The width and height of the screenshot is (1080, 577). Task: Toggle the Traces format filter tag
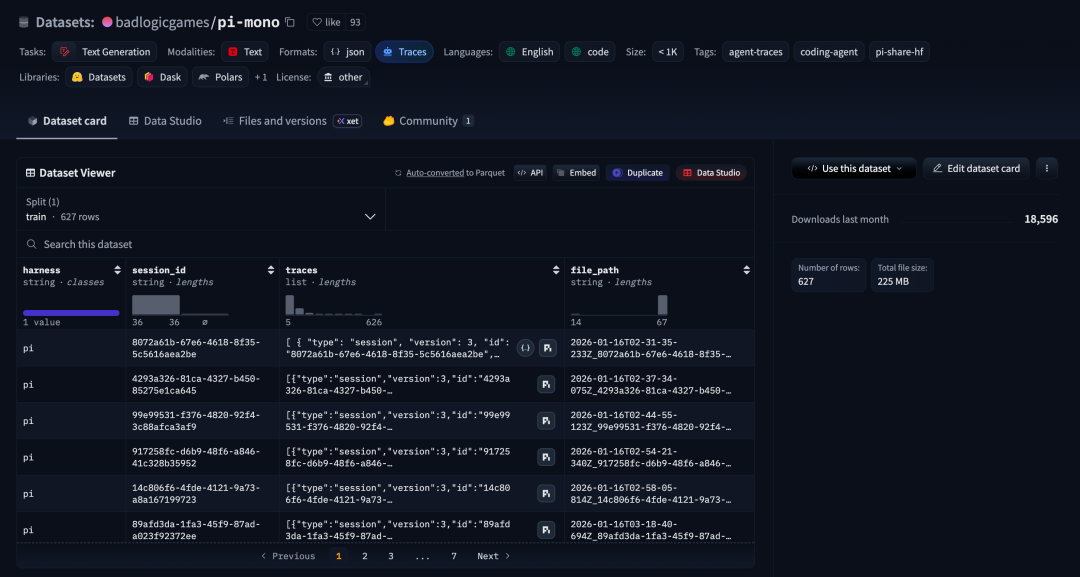tap(404, 52)
